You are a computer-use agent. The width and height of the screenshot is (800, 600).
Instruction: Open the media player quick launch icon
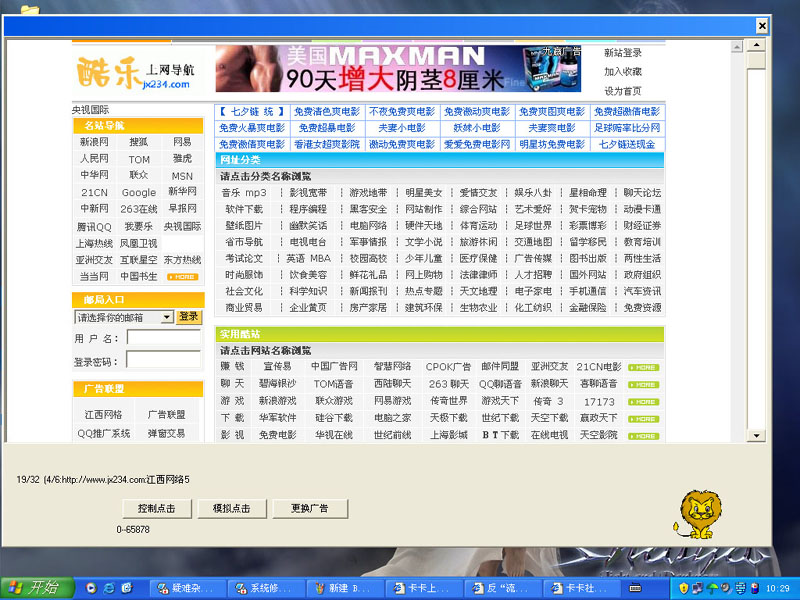tap(91, 588)
